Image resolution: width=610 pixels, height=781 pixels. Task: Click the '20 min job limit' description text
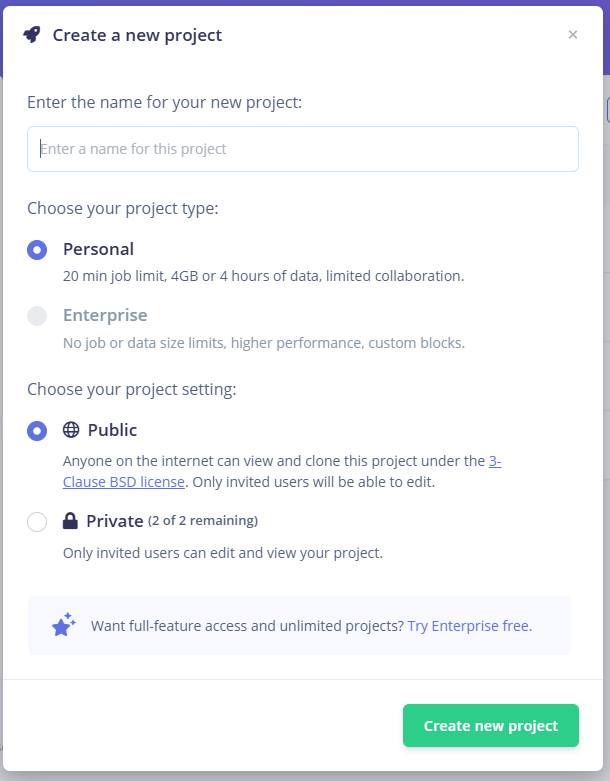pyautogui.click(x=263, y=276)
